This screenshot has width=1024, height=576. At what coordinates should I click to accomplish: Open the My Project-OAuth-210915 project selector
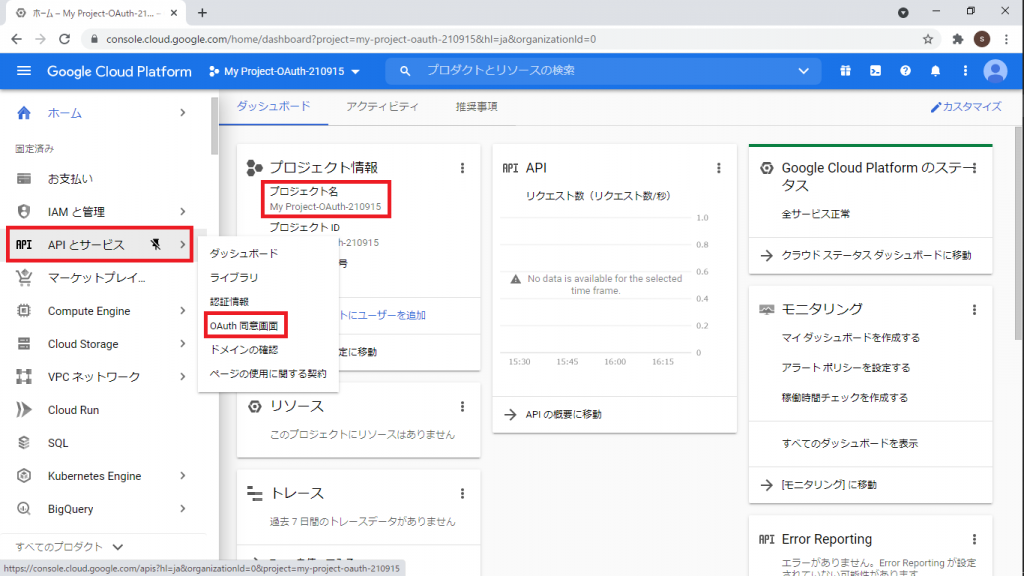(285, 71)
